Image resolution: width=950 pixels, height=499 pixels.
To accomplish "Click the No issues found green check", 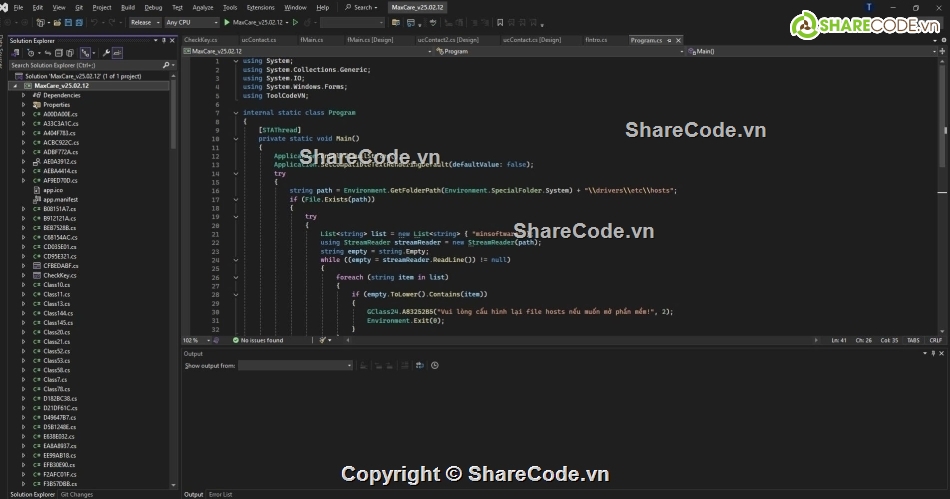I will coord(236,340).
